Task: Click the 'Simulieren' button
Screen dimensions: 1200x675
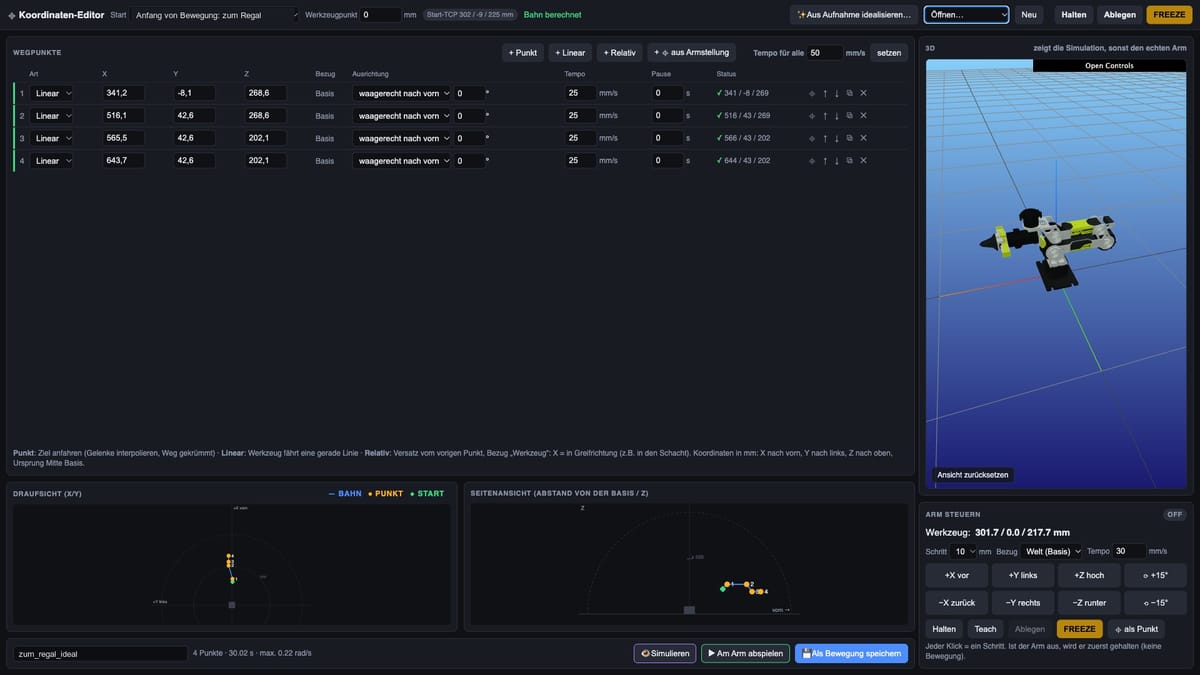Action: 665,653
